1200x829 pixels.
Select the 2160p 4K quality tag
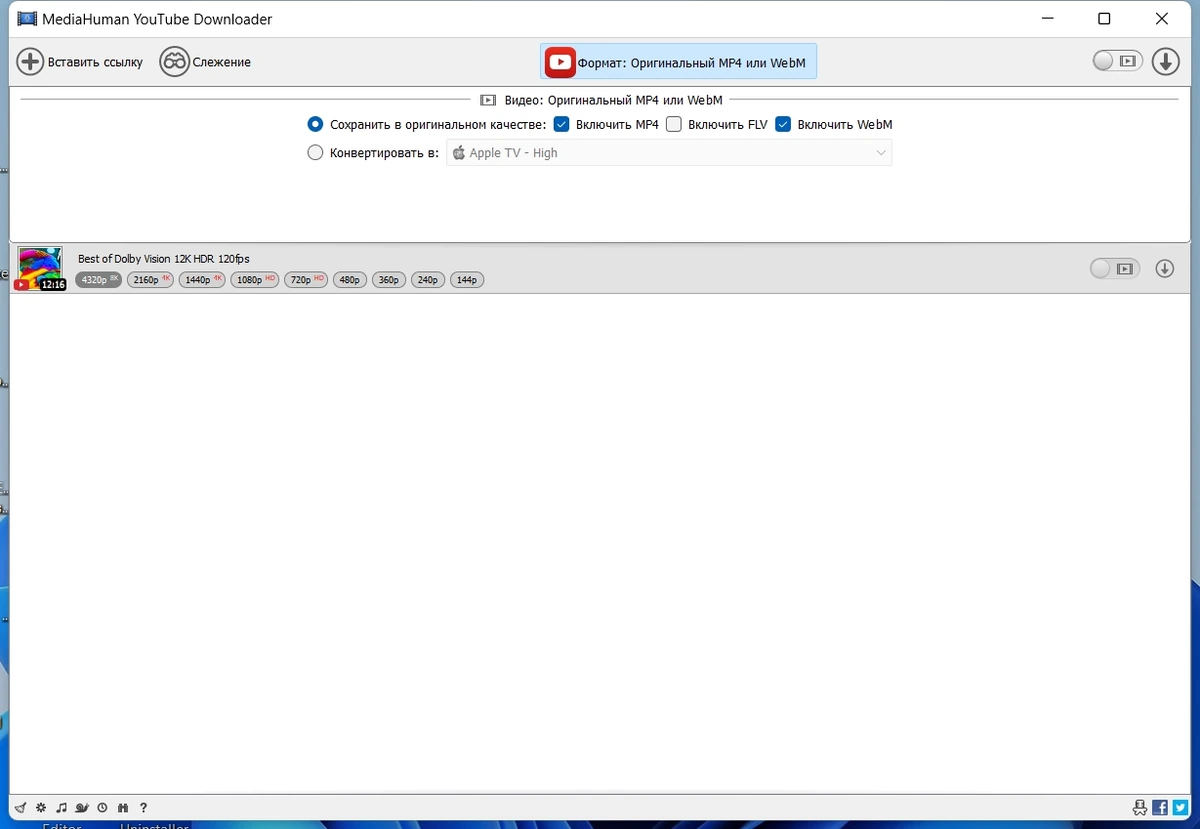coord(150,280)
